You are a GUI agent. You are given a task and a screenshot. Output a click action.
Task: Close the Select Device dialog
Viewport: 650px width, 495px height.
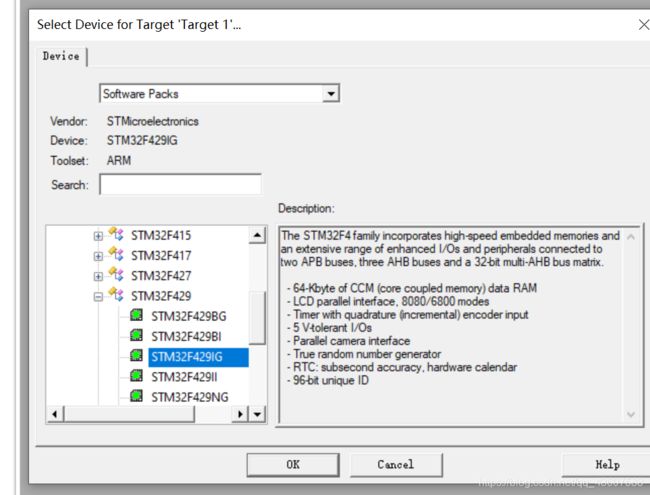643,25
